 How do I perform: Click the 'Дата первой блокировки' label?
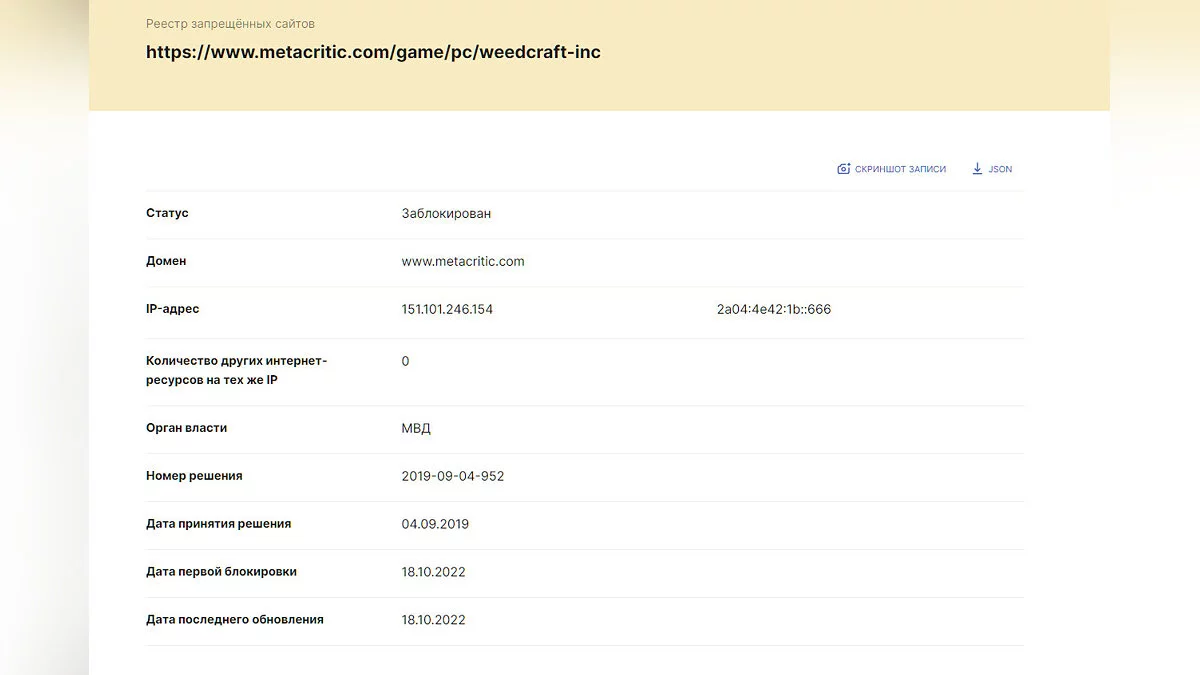coord(221,572)
